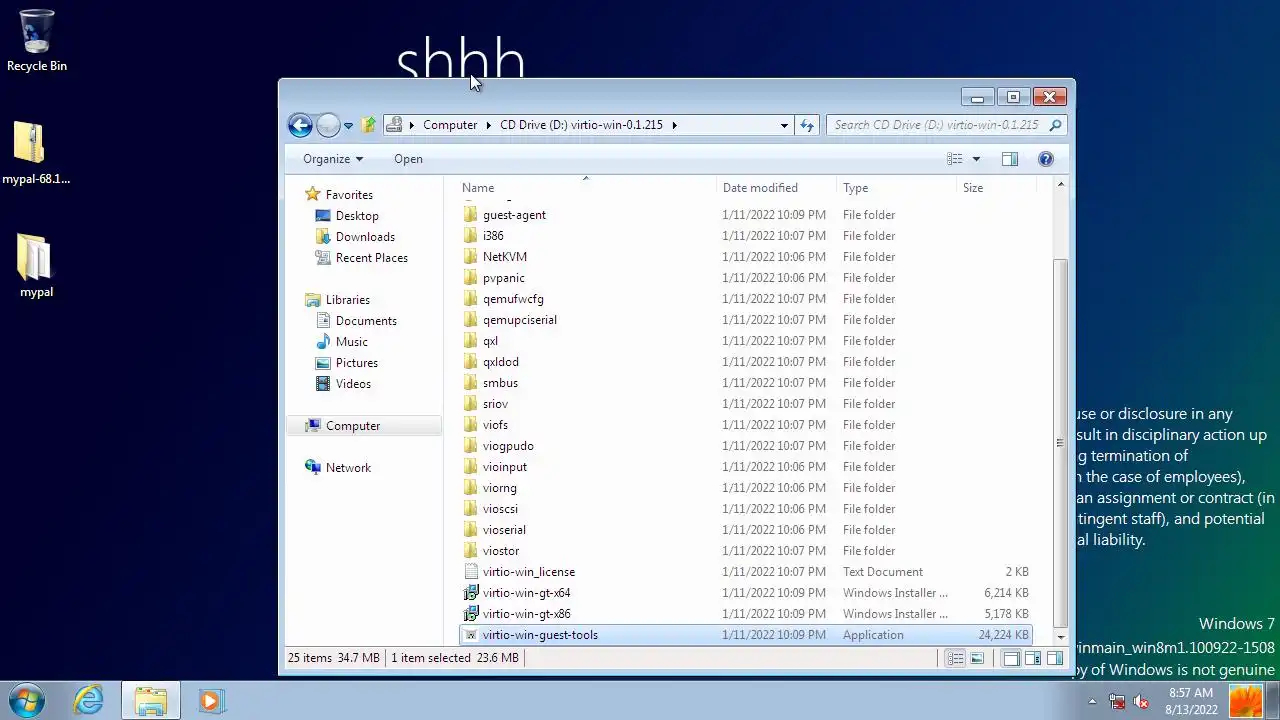Screen dimensions: 1280x720
Task: Click the Forward navigation arrow
Action: coord(328,125)
